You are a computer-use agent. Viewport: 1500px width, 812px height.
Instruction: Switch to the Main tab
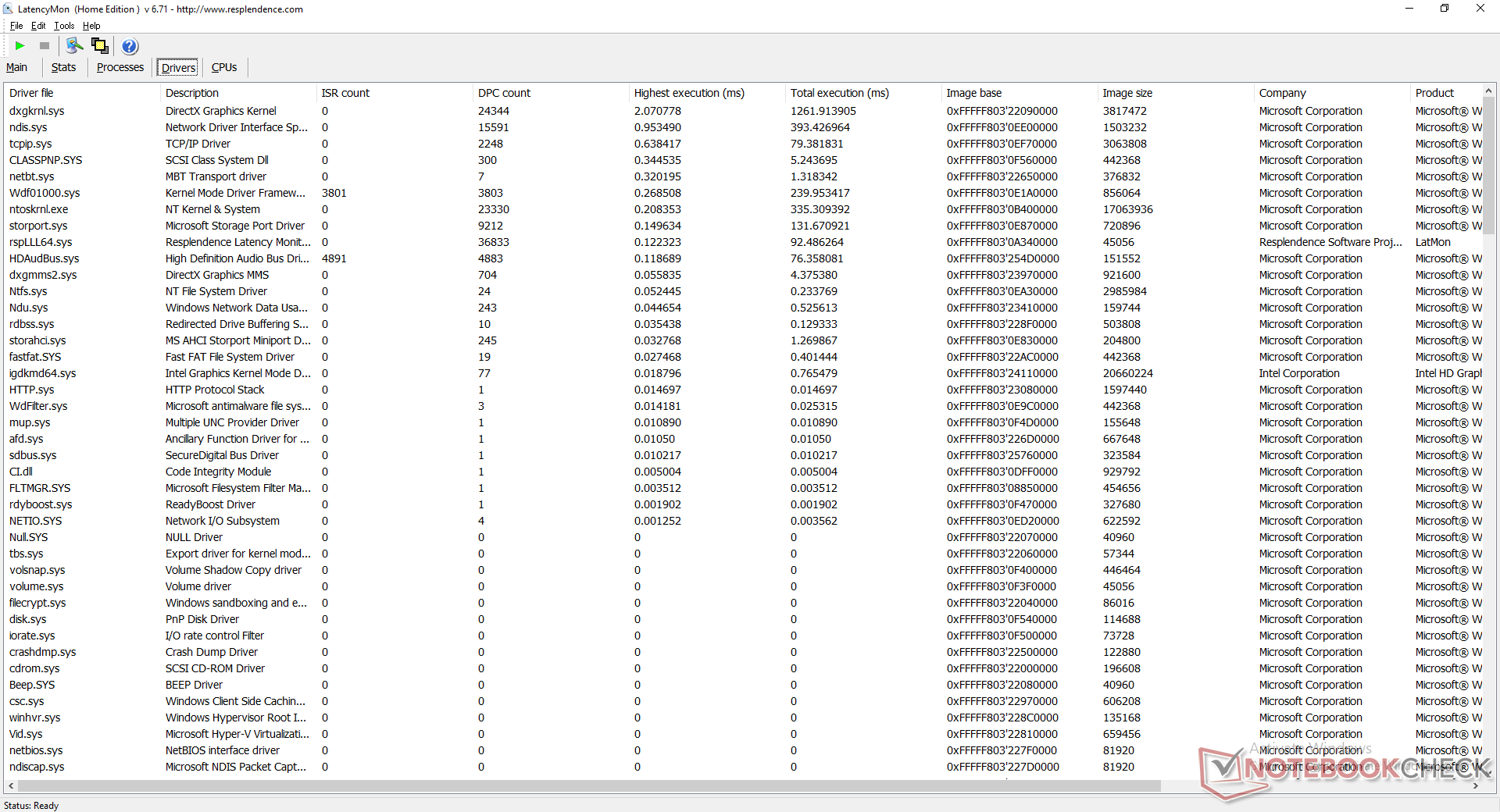pos(16,68)
